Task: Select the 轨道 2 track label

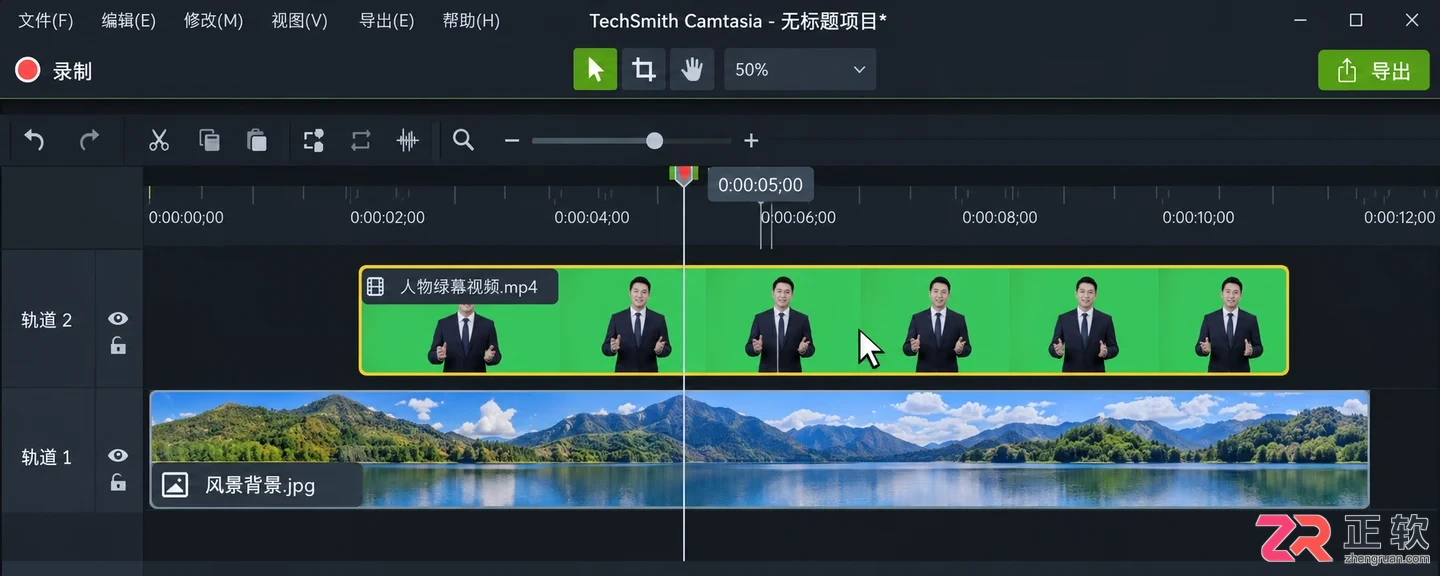Action: [x=47, y=320]
